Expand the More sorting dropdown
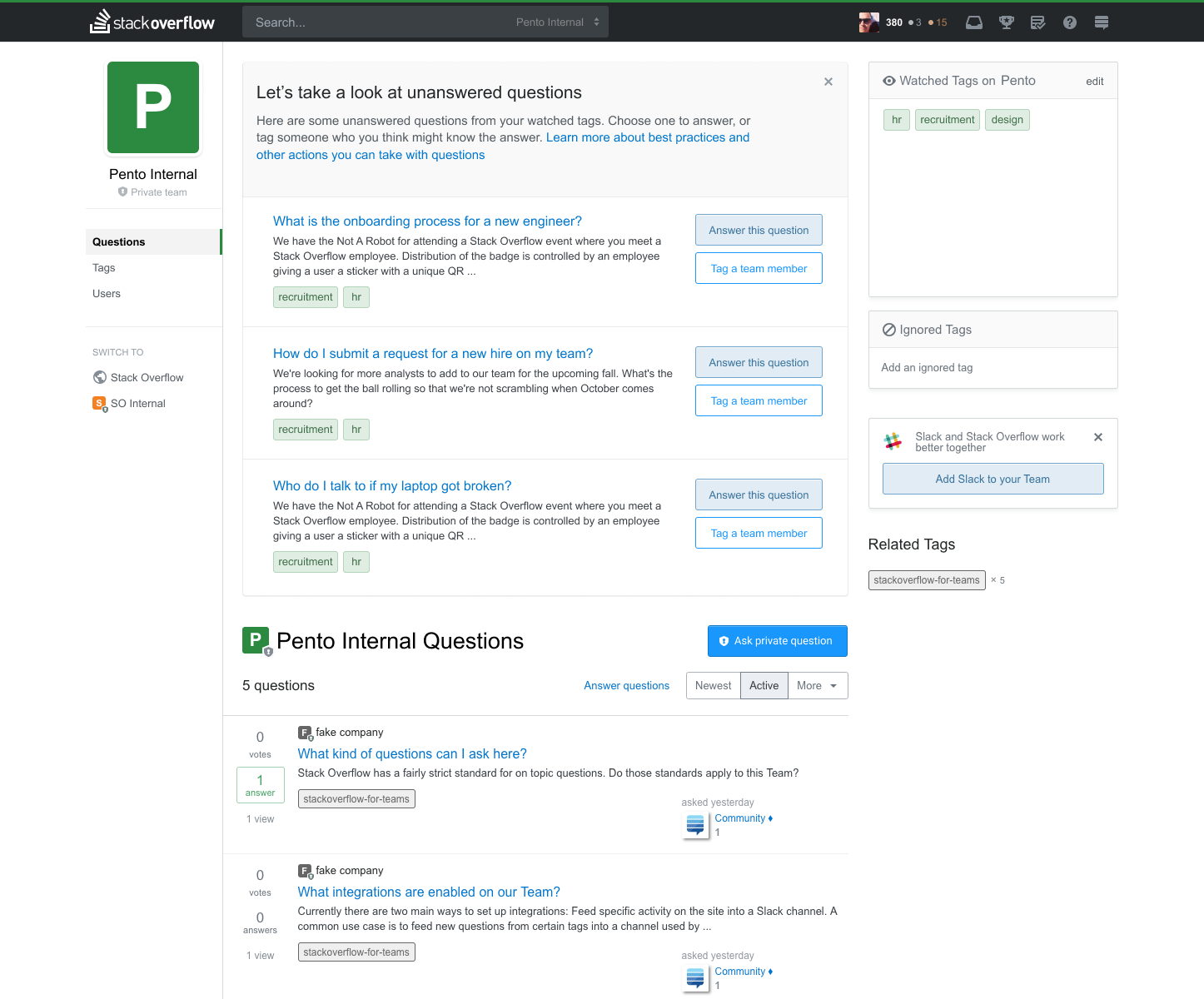 (x=818, y=686)
